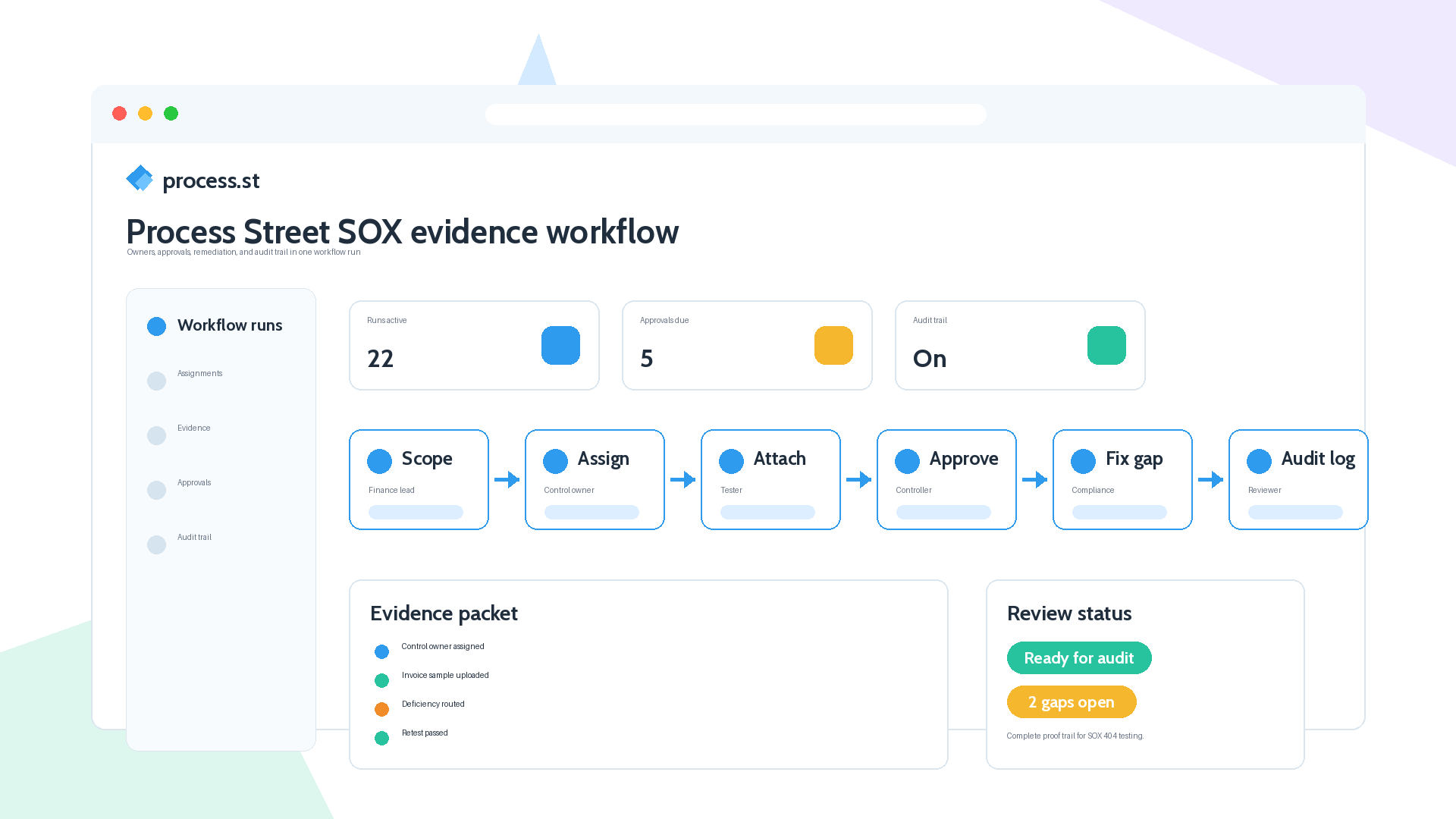Open the Audit log step title

pyautogui.click(x=1318, y=459)
